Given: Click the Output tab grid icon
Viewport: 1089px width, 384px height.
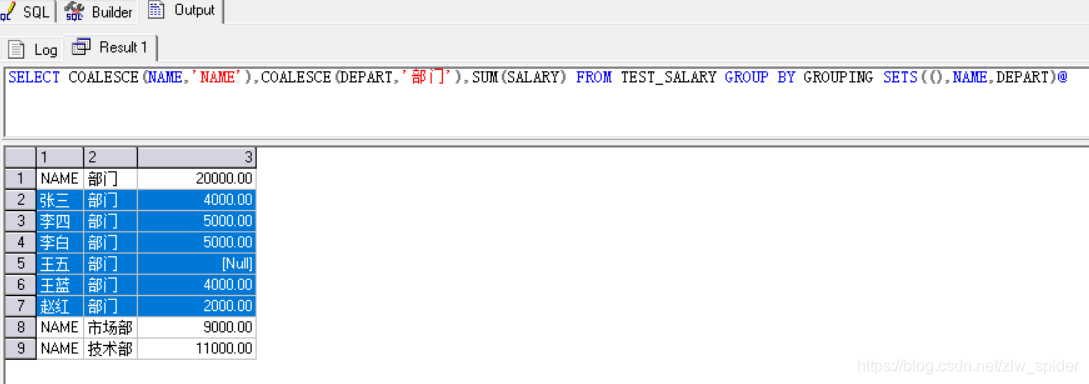Looking at the screenshot, I should point(156,10).
